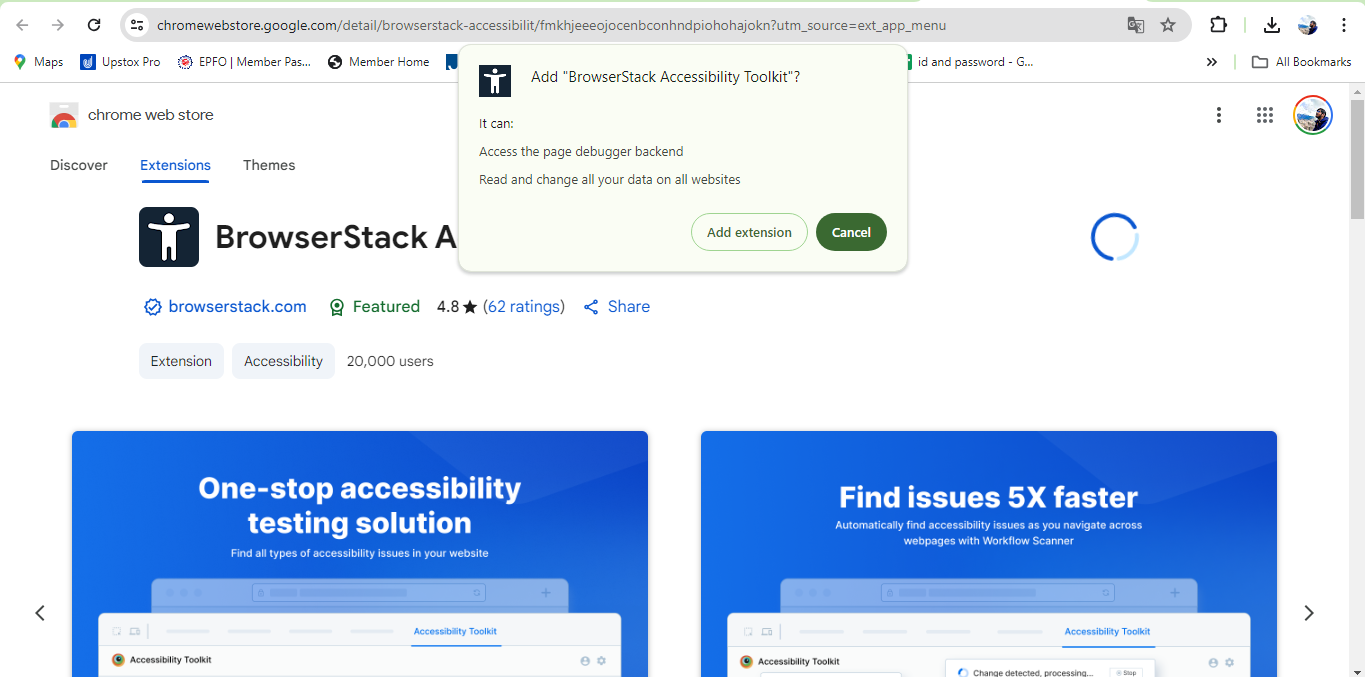Screen dimensions: 1365x677
Task: Share this extension
Action: pyautogui.click(x=617, y=307)
